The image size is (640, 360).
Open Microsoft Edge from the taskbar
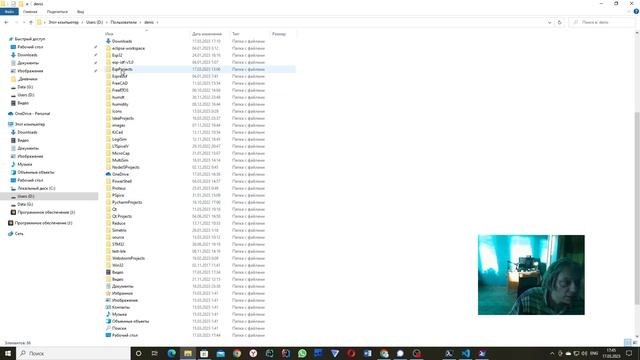click(x=171, y=353)
